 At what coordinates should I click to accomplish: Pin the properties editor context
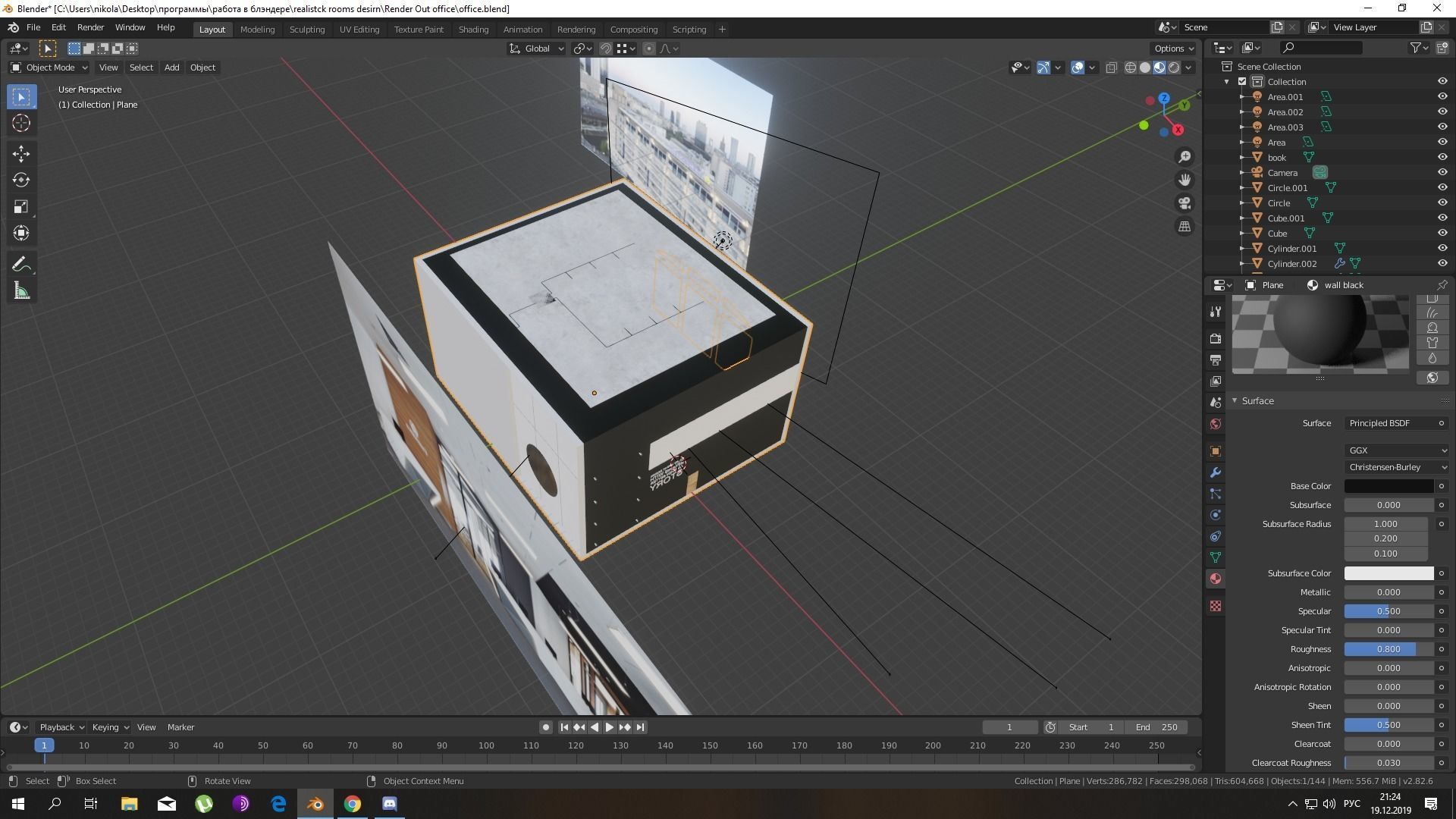(1442, 285)
